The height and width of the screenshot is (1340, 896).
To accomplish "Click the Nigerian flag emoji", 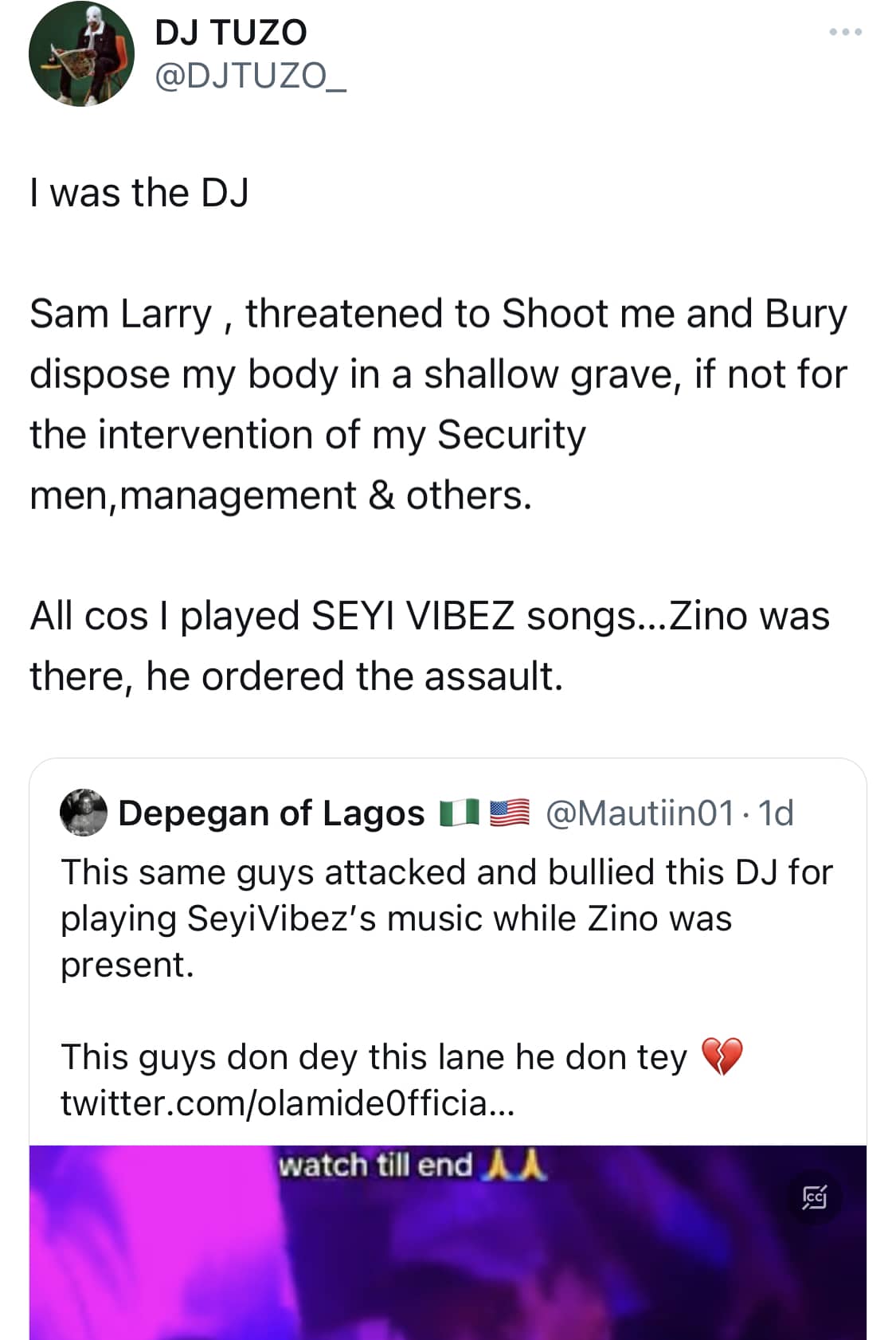I will [460, 813].
